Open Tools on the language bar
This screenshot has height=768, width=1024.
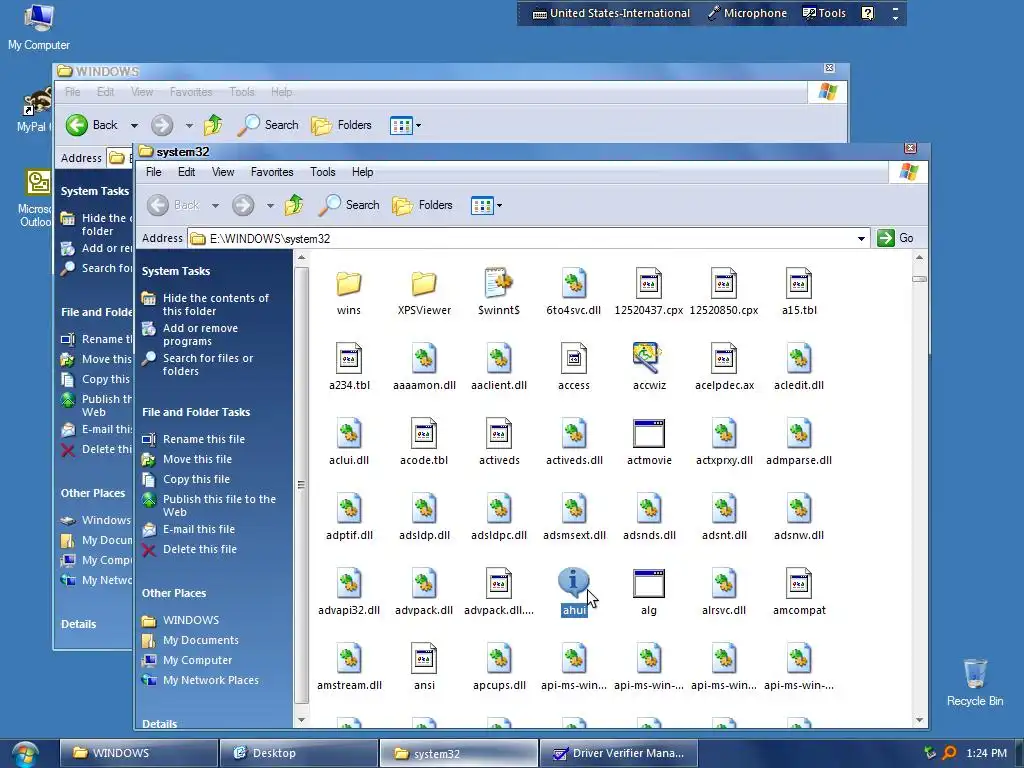click(x=824, y=13)
